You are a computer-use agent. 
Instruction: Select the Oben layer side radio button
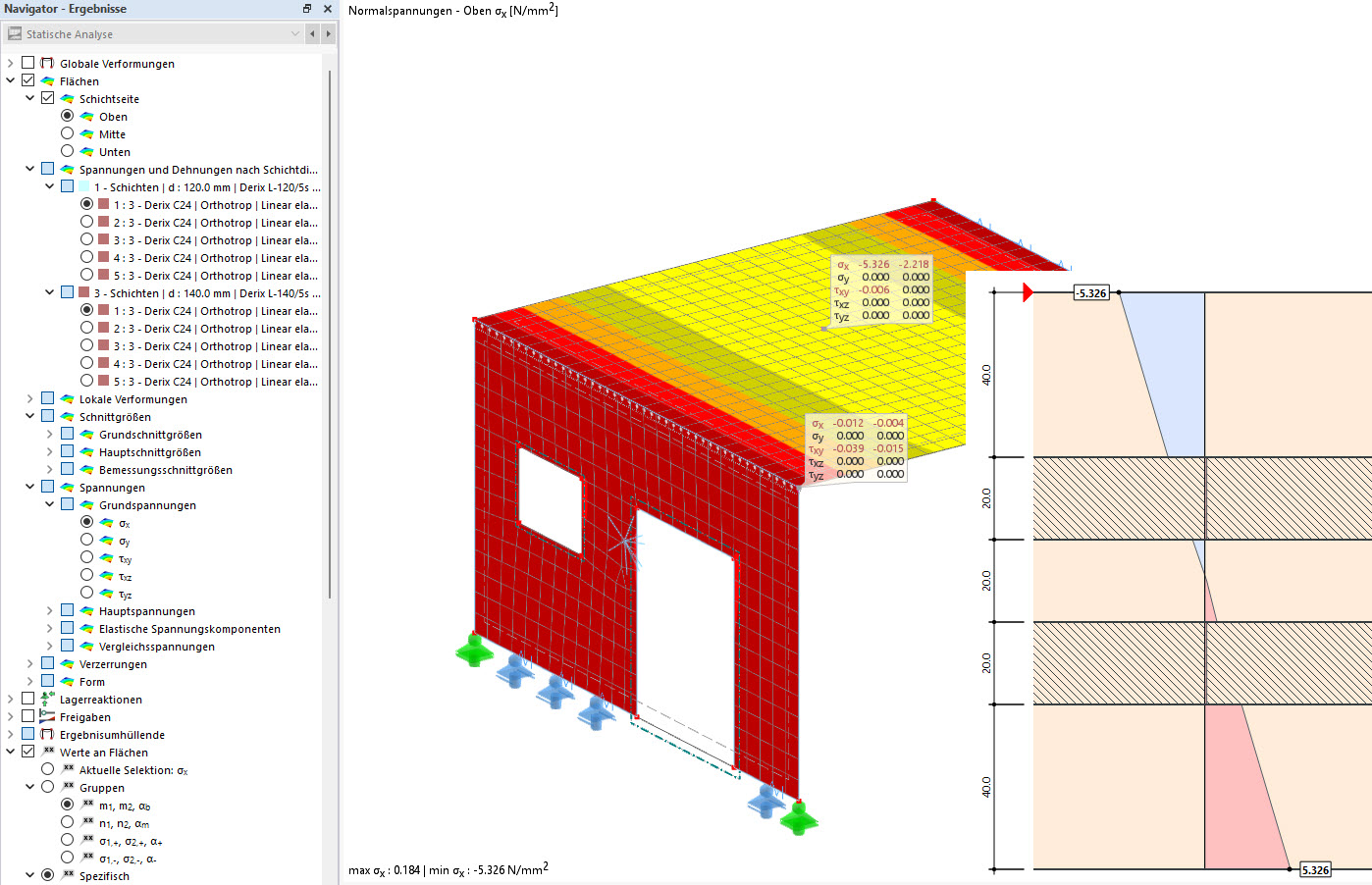pyautogui.click(x=67, y=116)
